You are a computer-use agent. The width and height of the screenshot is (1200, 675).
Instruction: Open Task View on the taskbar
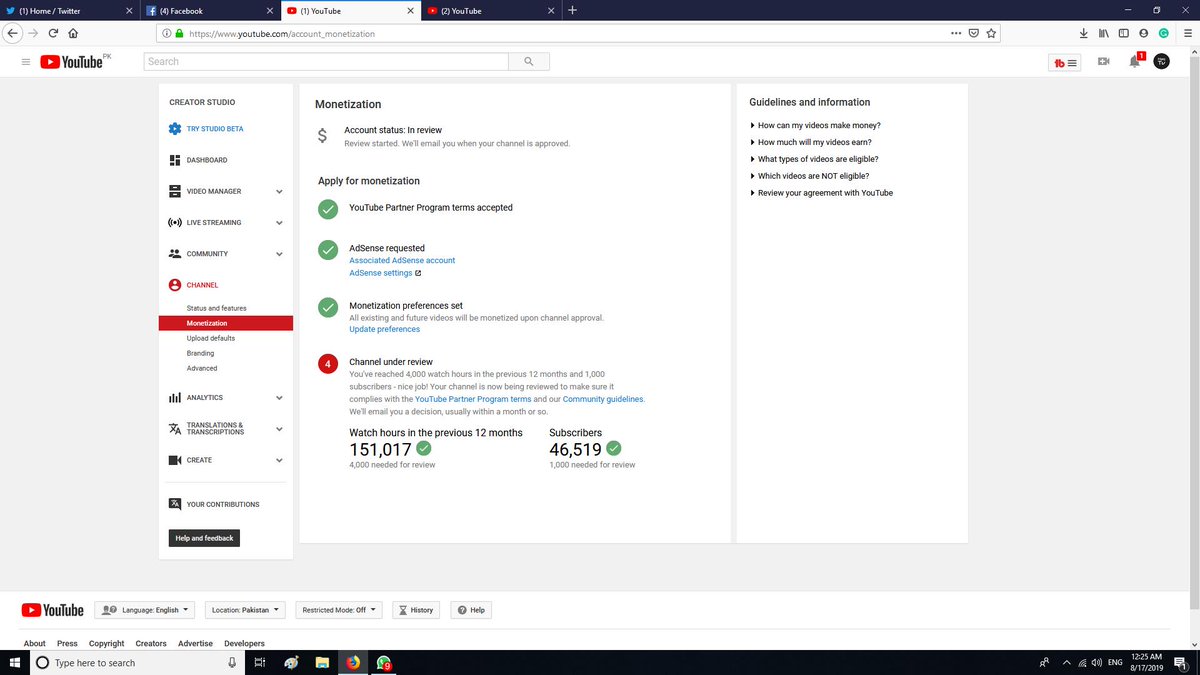tap(258, 662)
